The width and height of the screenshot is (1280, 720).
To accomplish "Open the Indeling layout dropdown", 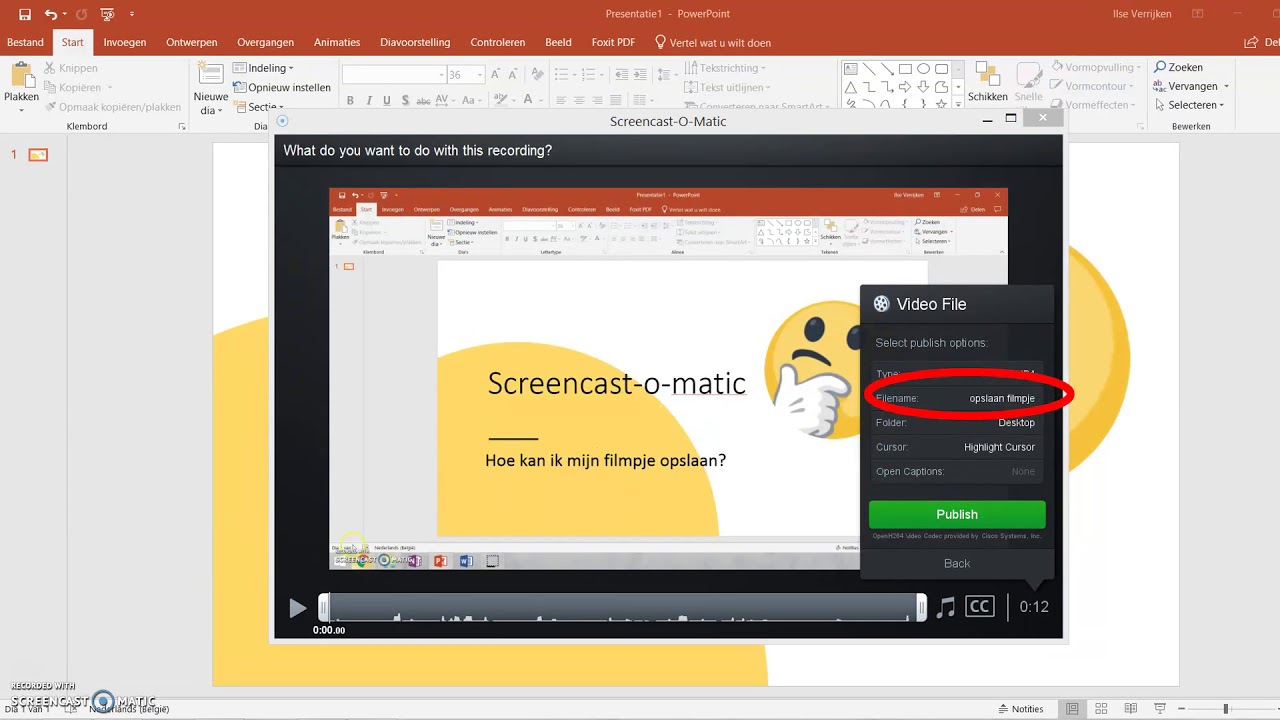I will (x=264, y=68).
